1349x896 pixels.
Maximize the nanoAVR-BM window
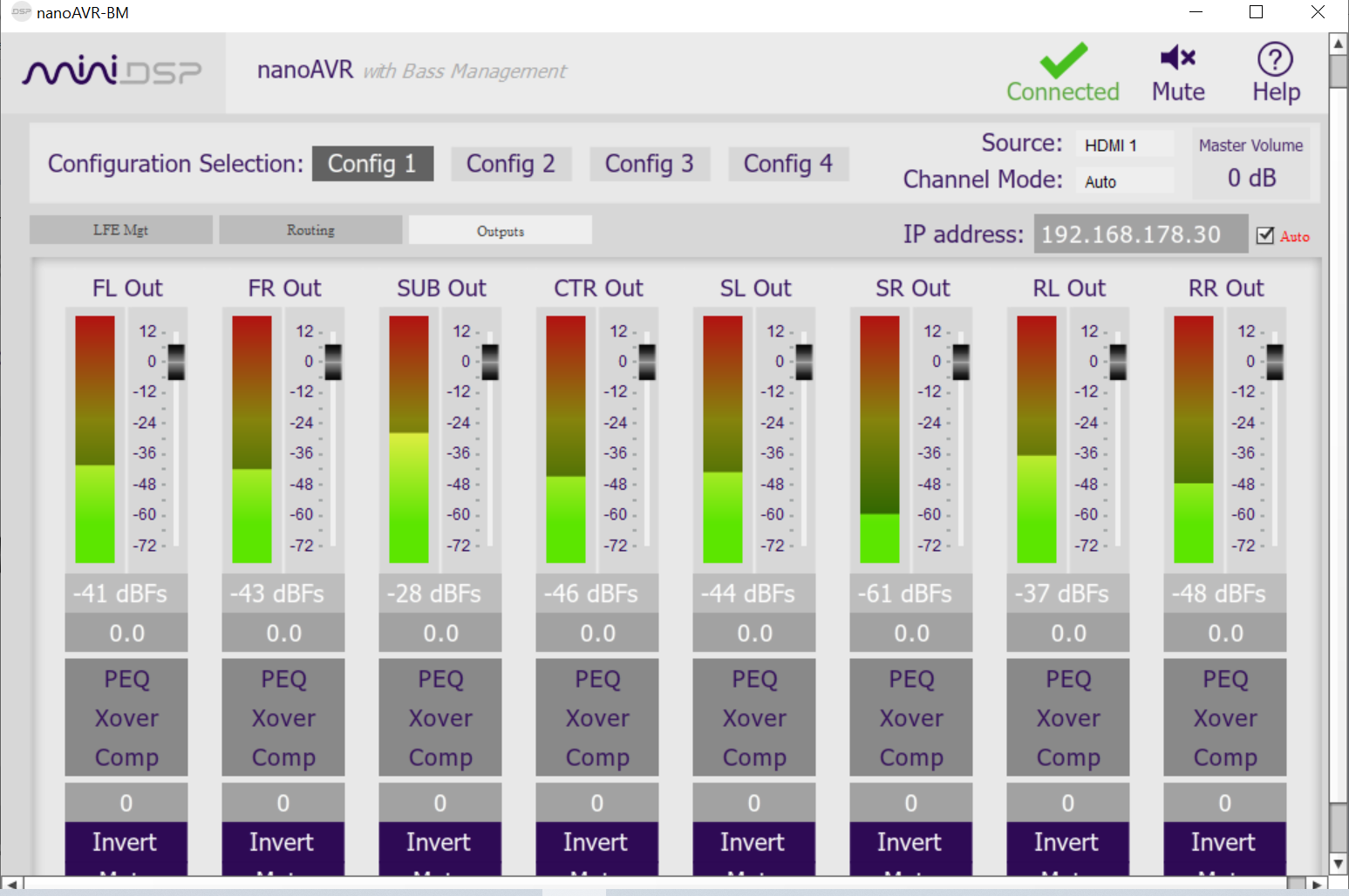[x=1256, y=12]
